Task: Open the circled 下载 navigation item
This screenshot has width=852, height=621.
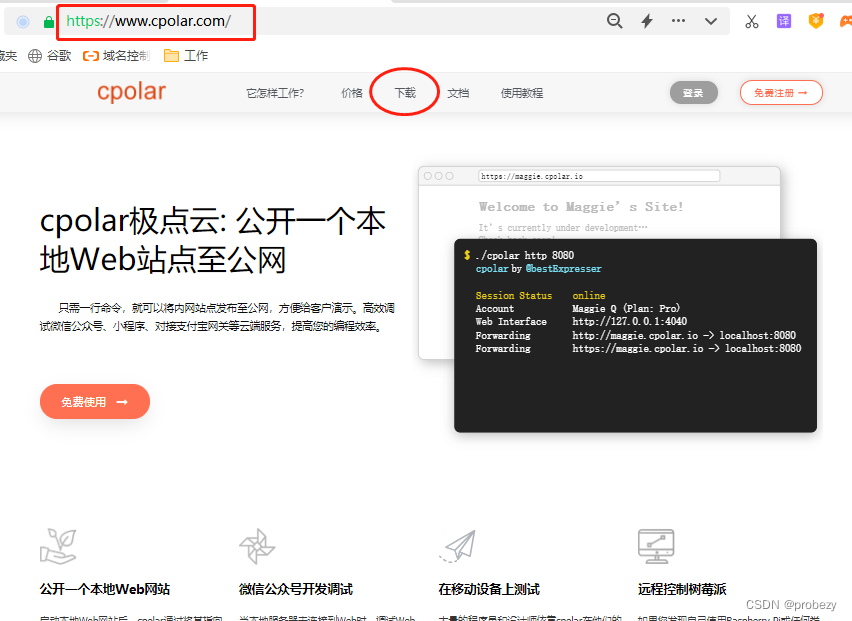Action: (x=404, y=90)
